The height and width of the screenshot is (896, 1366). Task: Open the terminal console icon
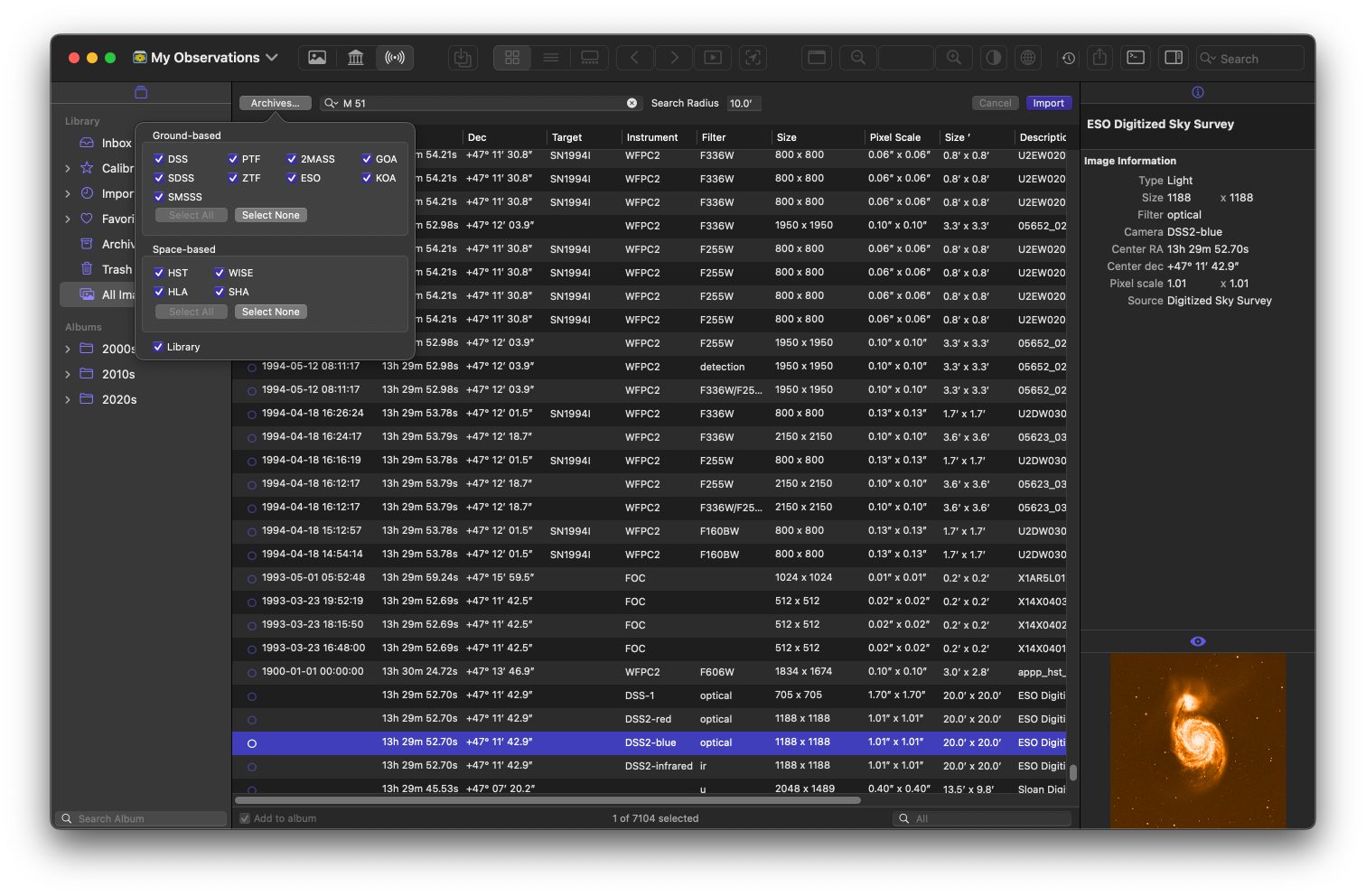[1136, 58]
